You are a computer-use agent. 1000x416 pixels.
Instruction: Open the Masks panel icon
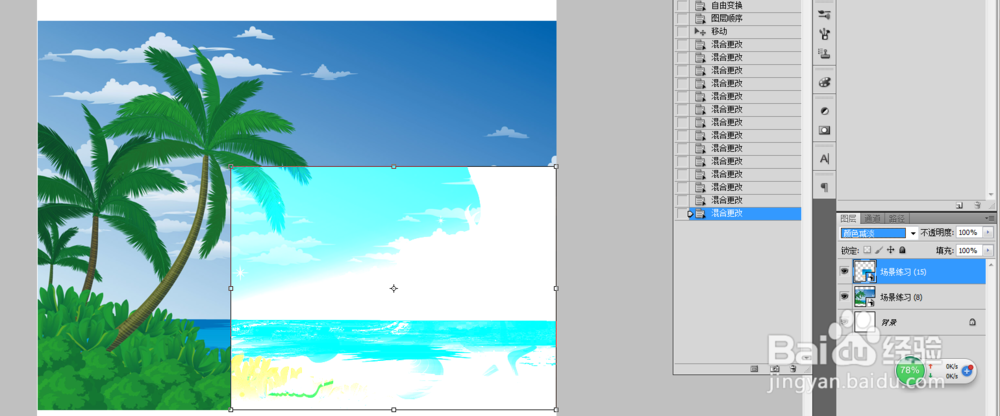click(824, 130)
